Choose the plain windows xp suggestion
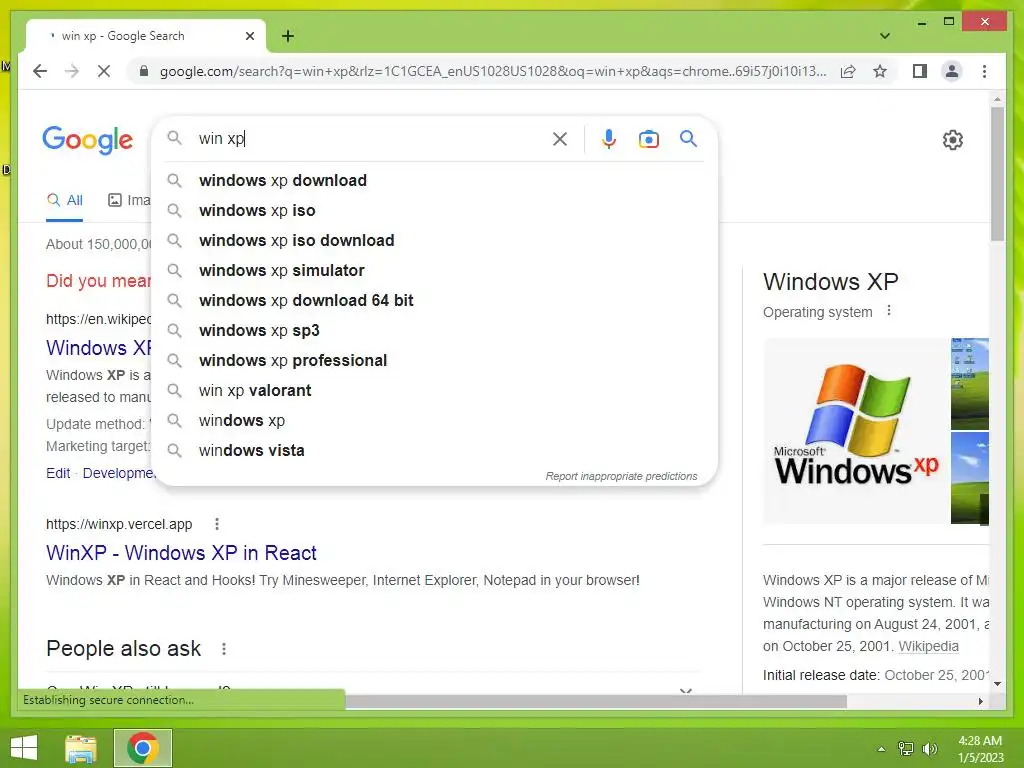The width and height of the screenshot is (1024, 768). pyautogui.click(x=434, y=421)
